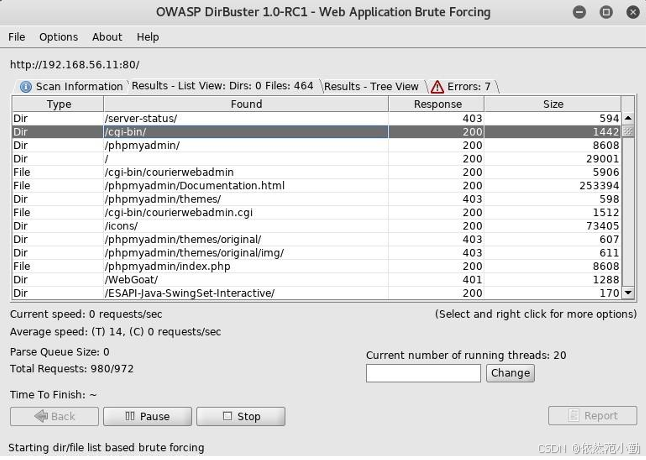Sort results by the Response column header

437,104
